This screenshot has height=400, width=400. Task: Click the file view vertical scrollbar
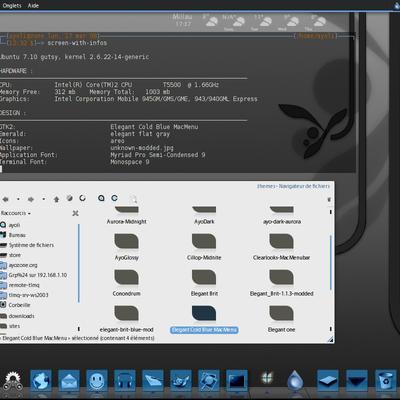pyautogui.click(x=331, y=263)
